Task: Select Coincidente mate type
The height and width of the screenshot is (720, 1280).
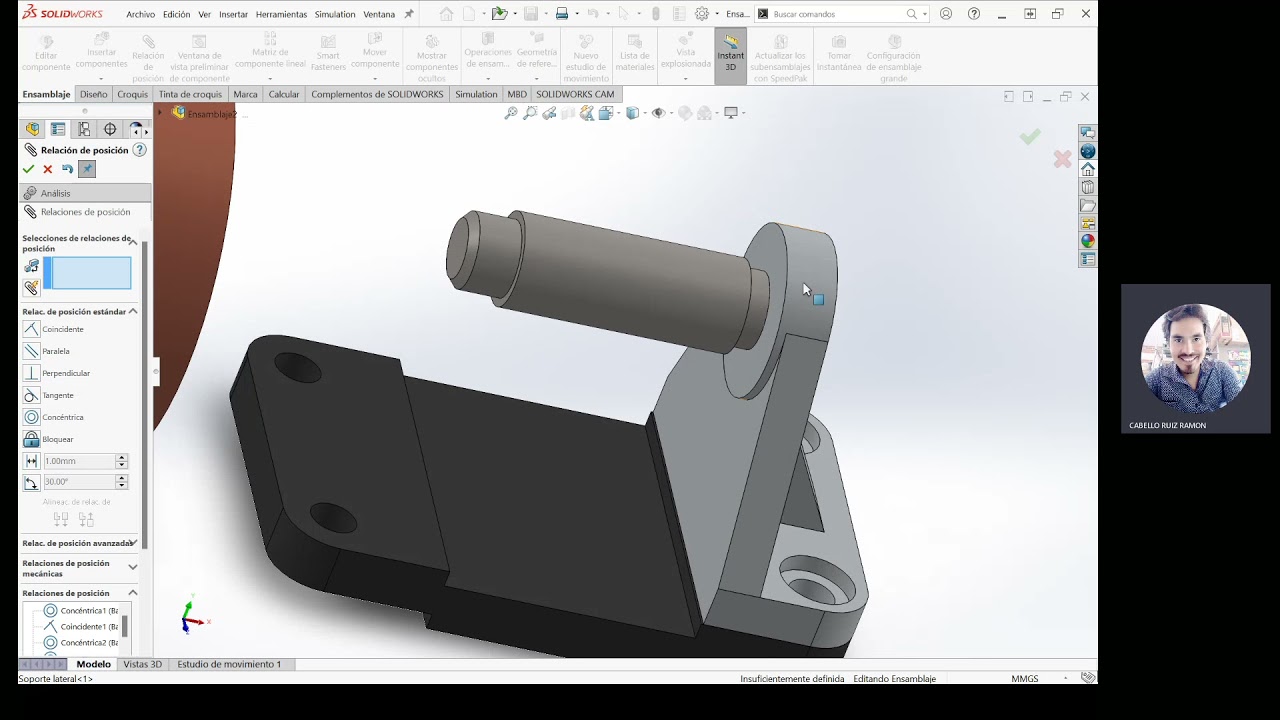Action: [54, 329]
